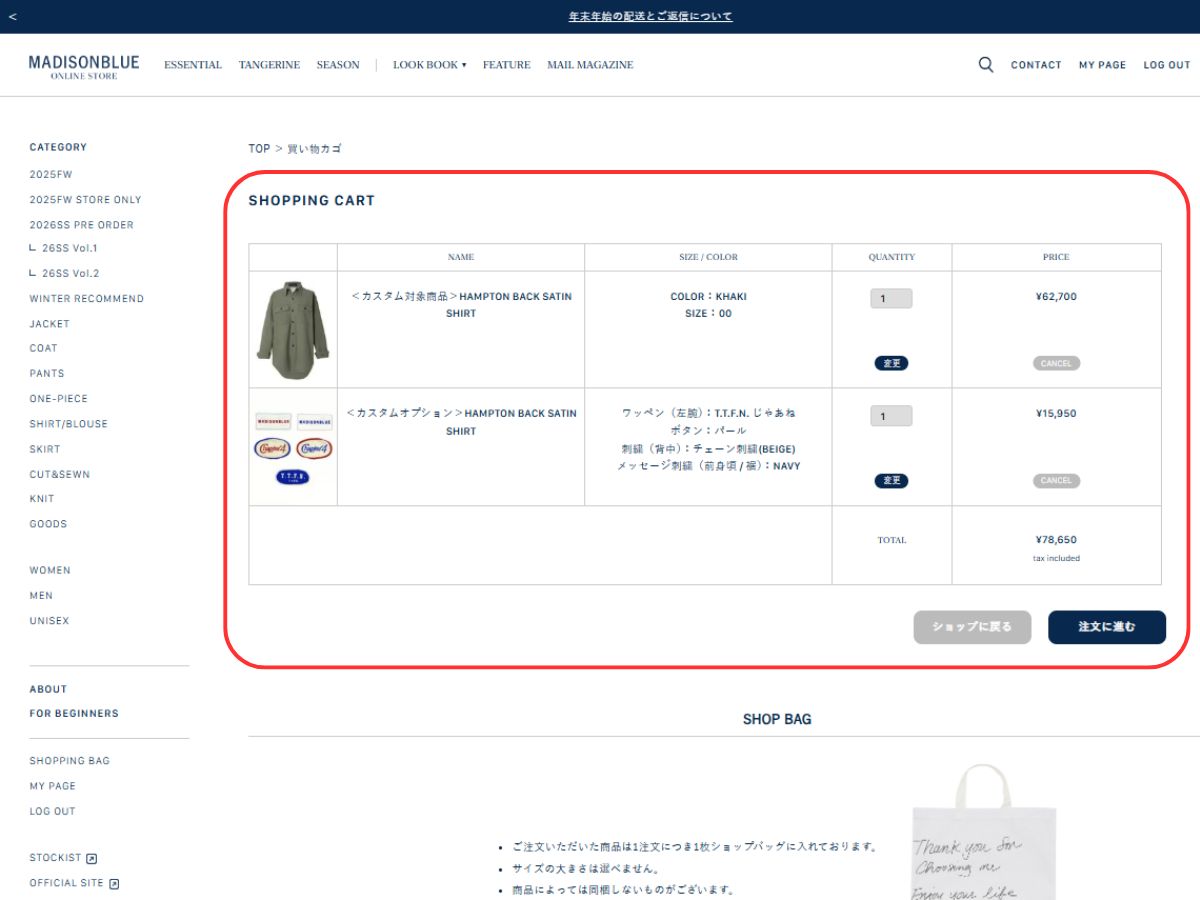
Task: Open MY PAGE in top navigation
Action: pyautogui.click(x=1102, y=65)
